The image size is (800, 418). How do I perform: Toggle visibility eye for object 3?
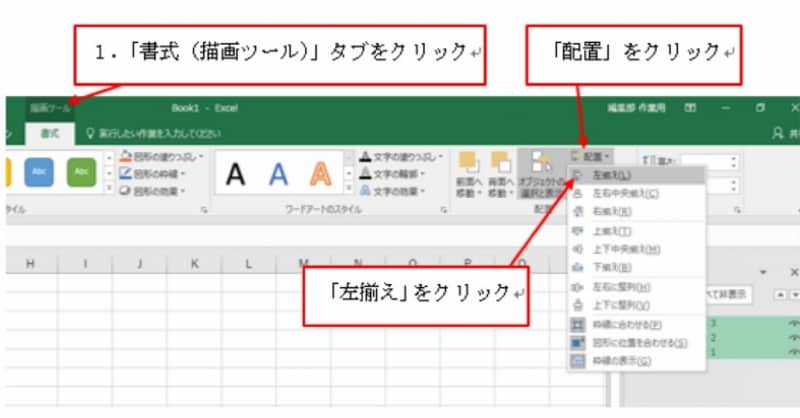(794, 323)
